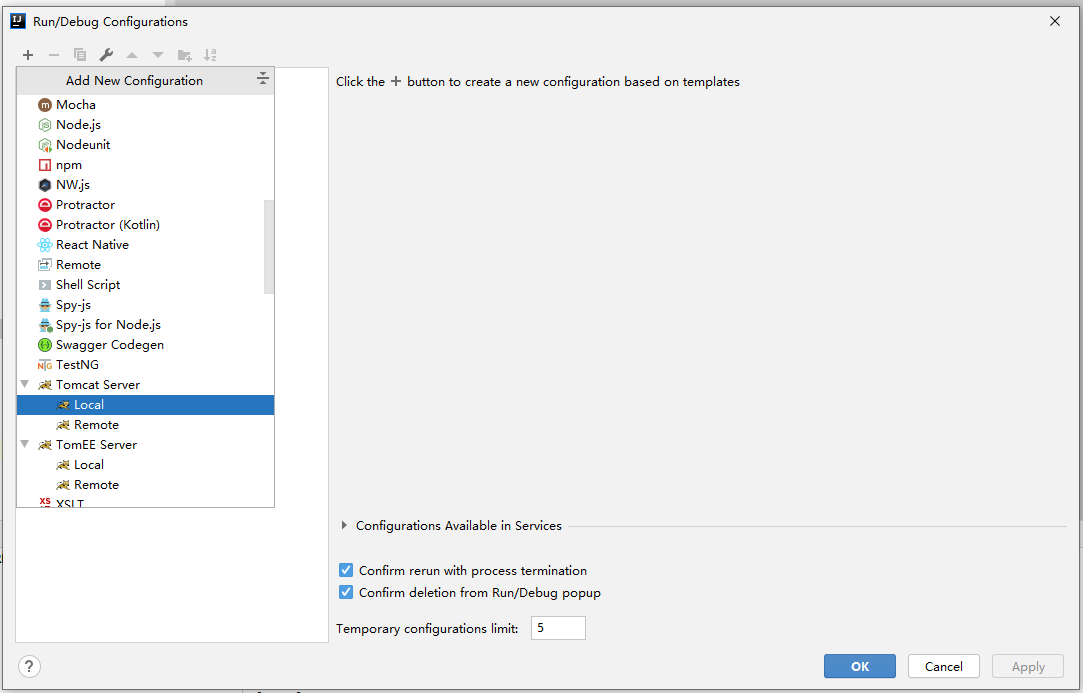The height and width of the screenshot is (693, 1083).
Task: Click the Node.js hexagon icon
Action: click(x=45, y=125)
